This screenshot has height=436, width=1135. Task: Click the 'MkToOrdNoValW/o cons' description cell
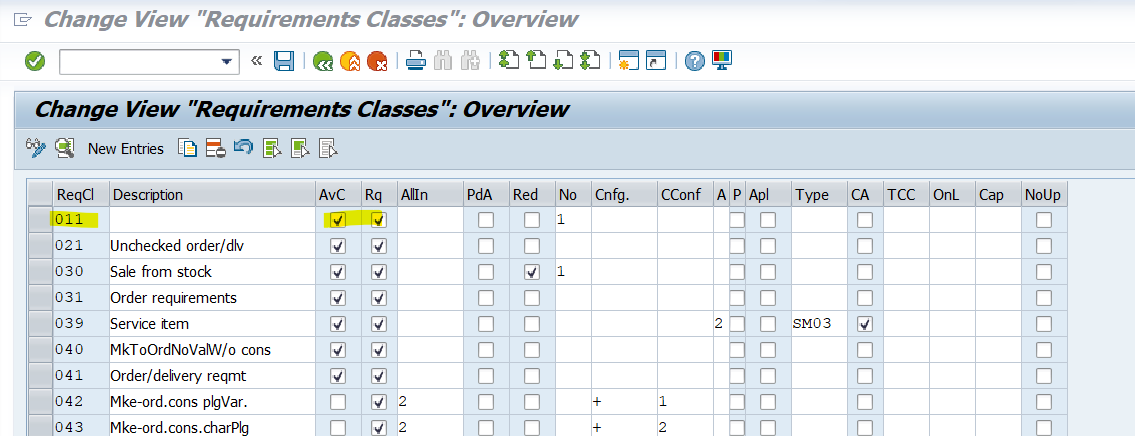coord(212,350)
